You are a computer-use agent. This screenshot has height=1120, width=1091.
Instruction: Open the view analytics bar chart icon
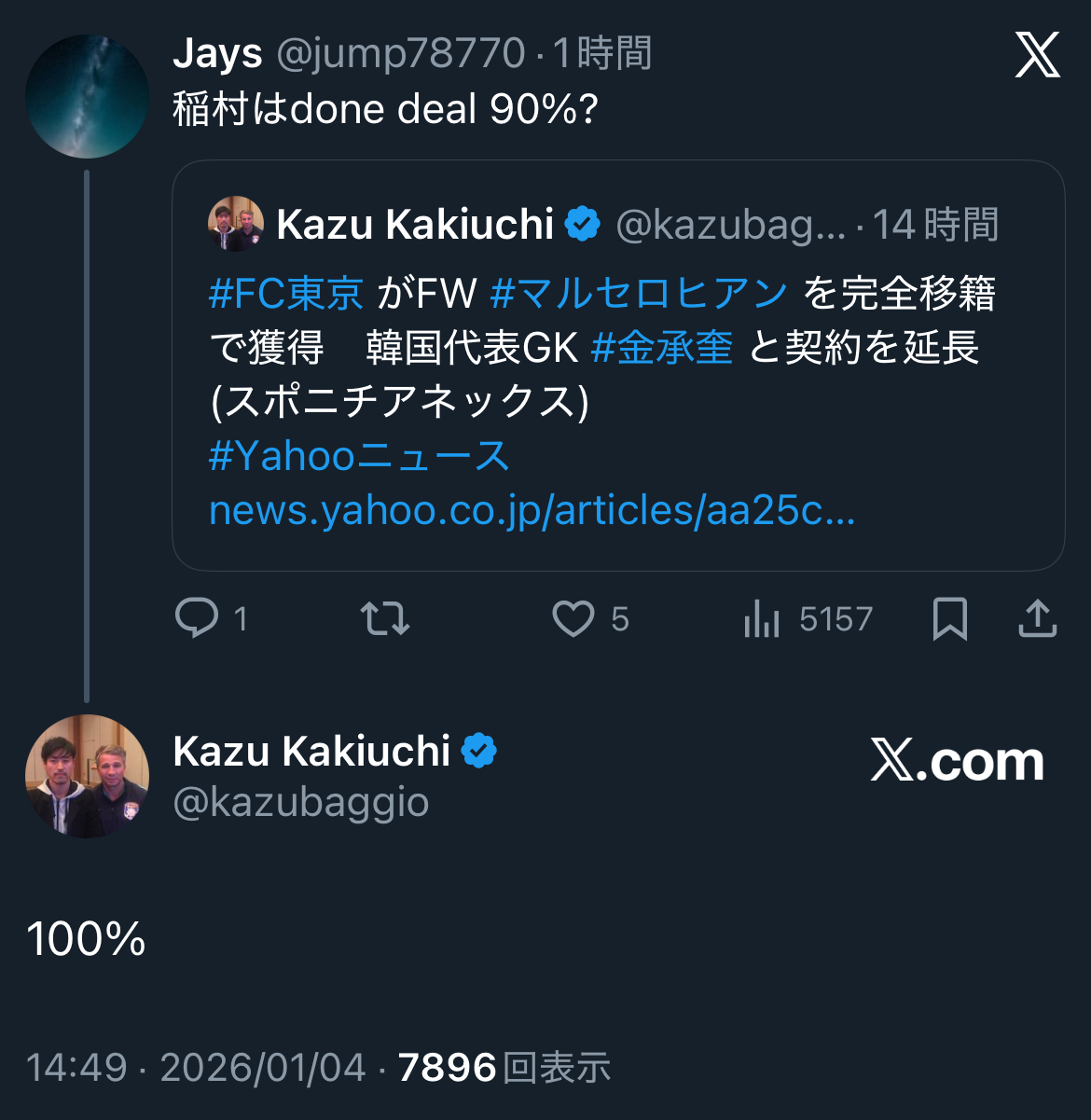coord(762,618)
